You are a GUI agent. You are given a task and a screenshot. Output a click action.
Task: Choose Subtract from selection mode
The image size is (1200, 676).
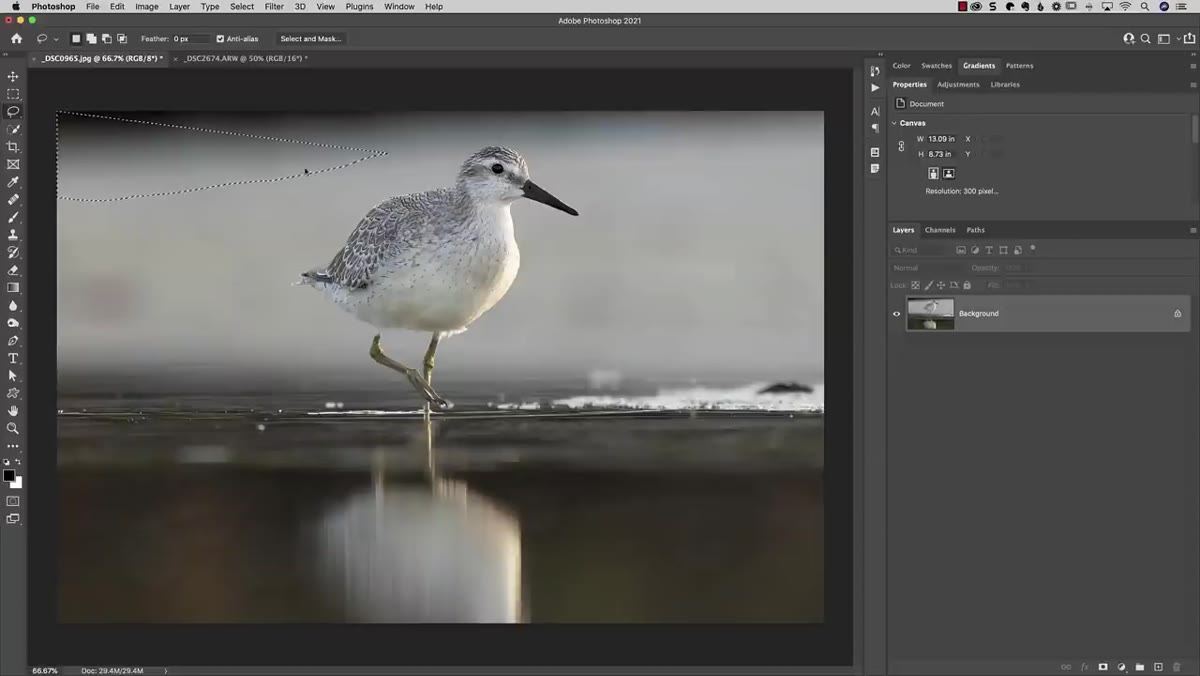[107, 39]
